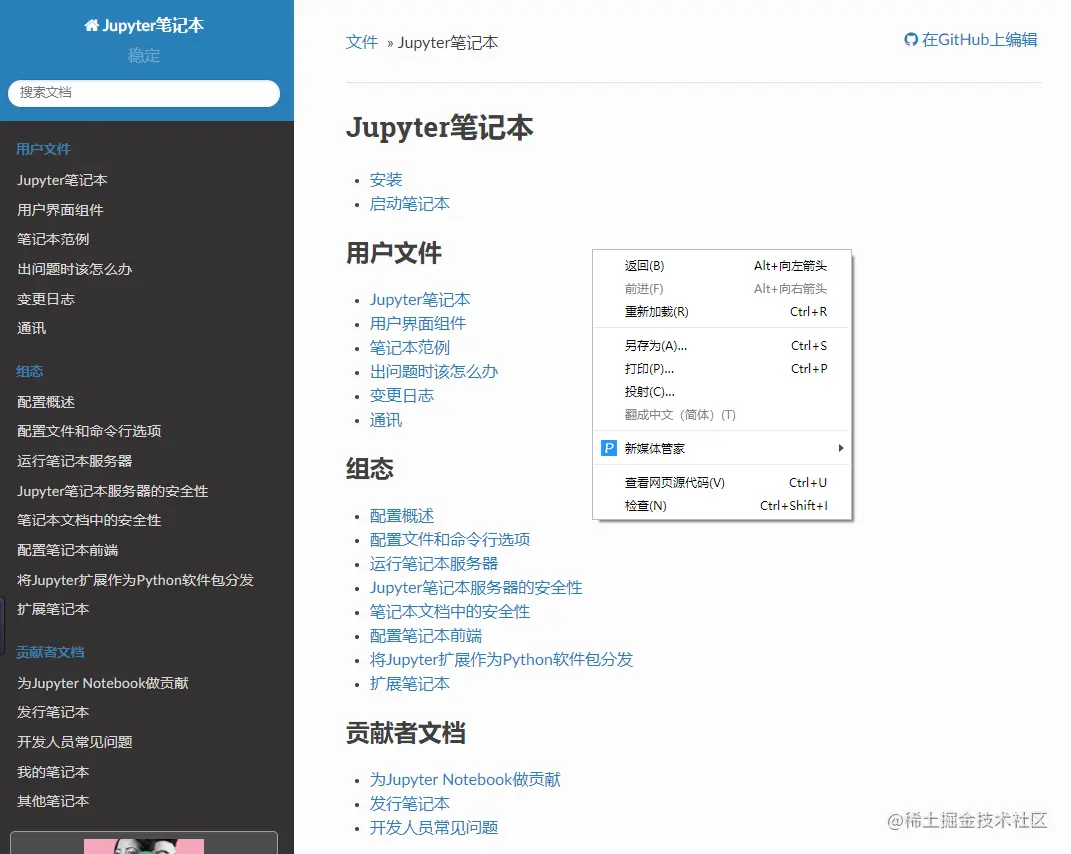Select 配置概述 in the sidebar
This screenshot has width=1071, height=854.
[147, 402]
